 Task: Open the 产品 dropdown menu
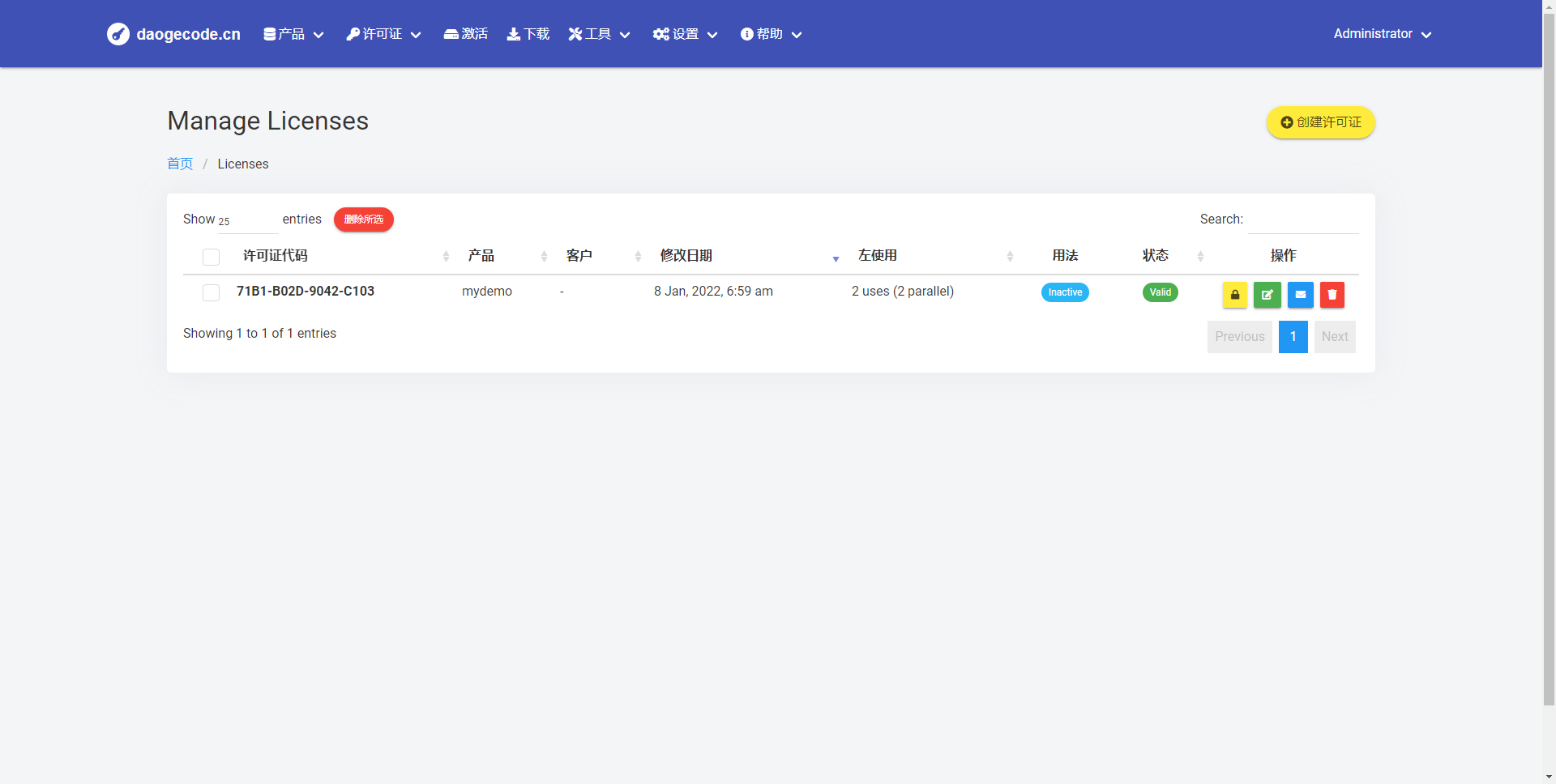coord(294,34)
